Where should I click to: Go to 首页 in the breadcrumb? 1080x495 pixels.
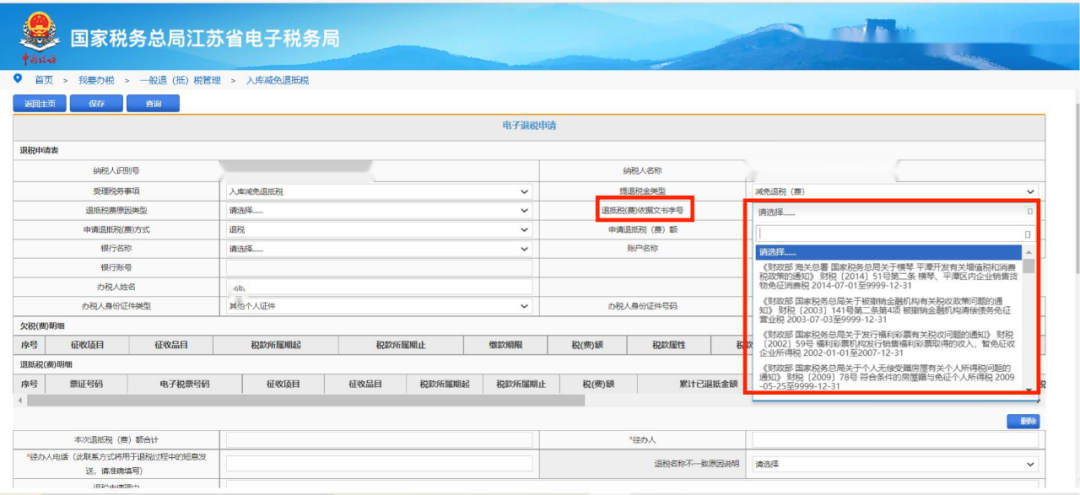click(43, 81)
